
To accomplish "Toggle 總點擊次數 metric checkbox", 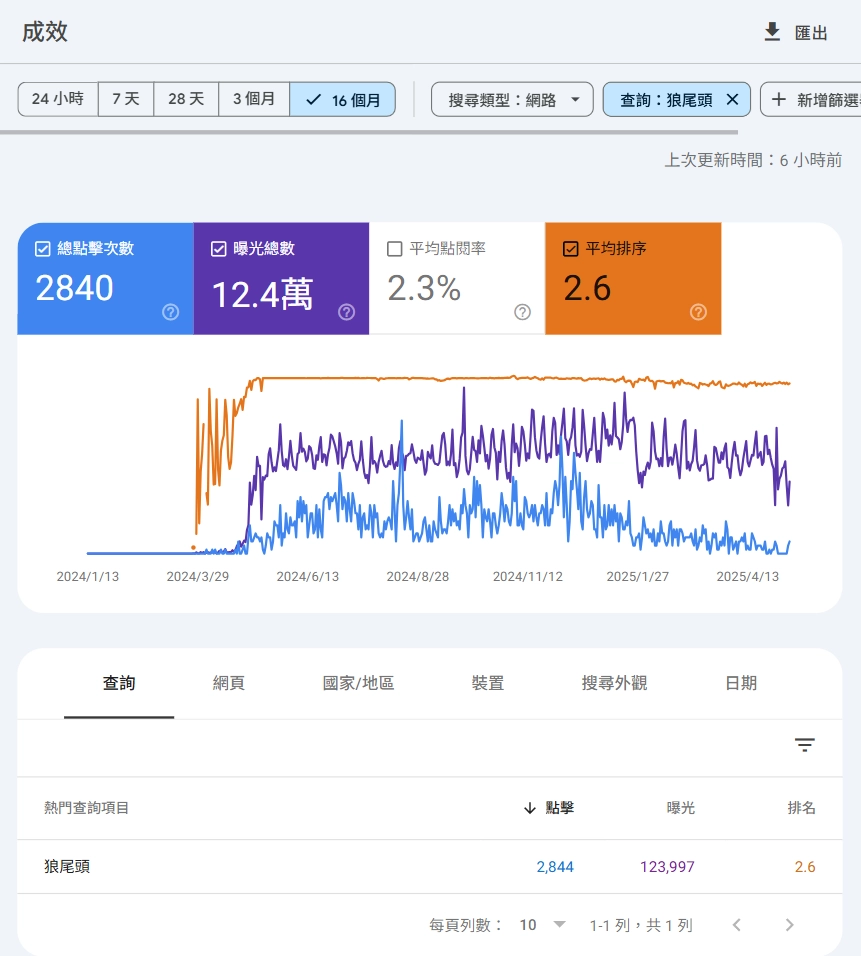I will [42, 249].
